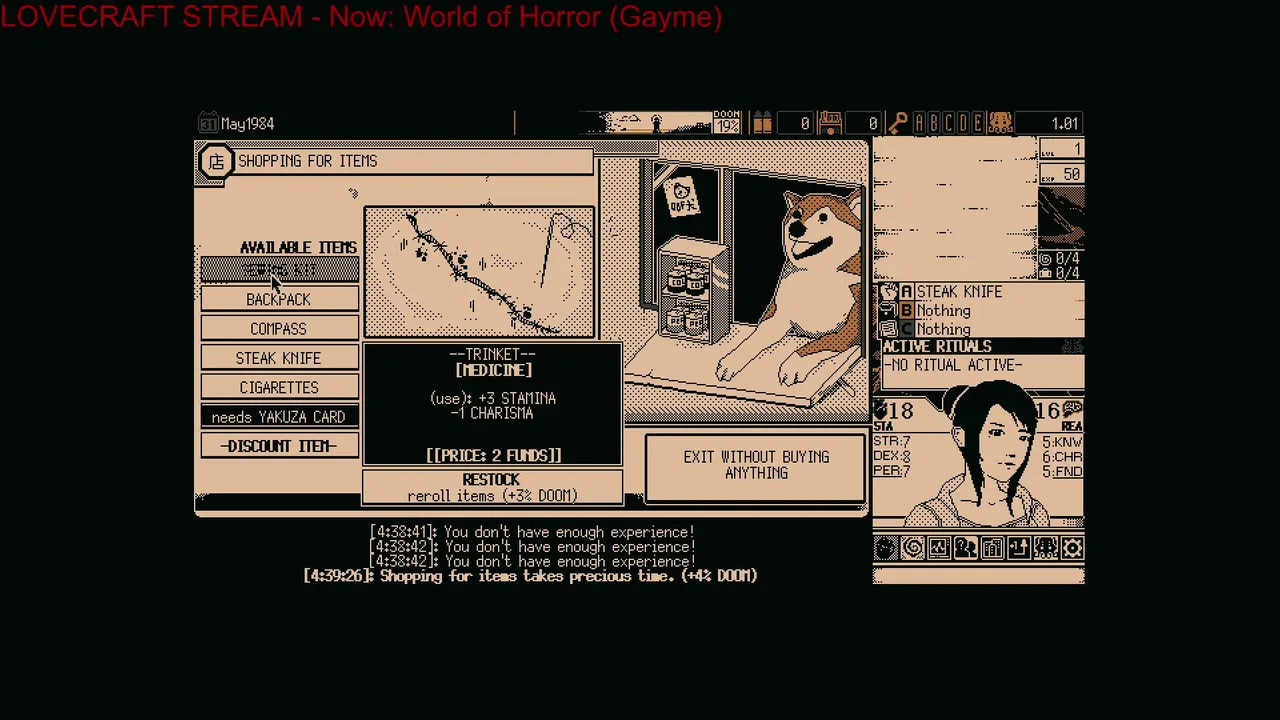Click key slot C in top bar
This screenshot has width=1280, height=720.
[x=948, y=123]
